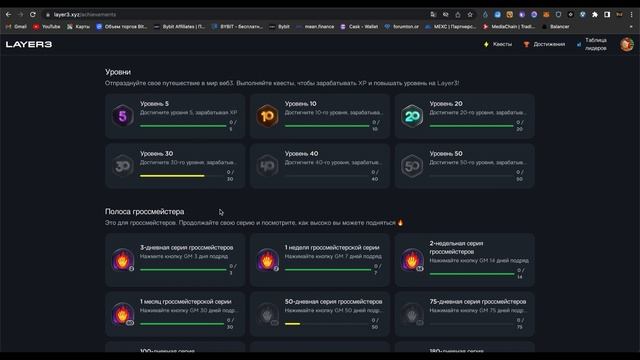Reload the page with the refresh icon

click(x=33, y=14)
